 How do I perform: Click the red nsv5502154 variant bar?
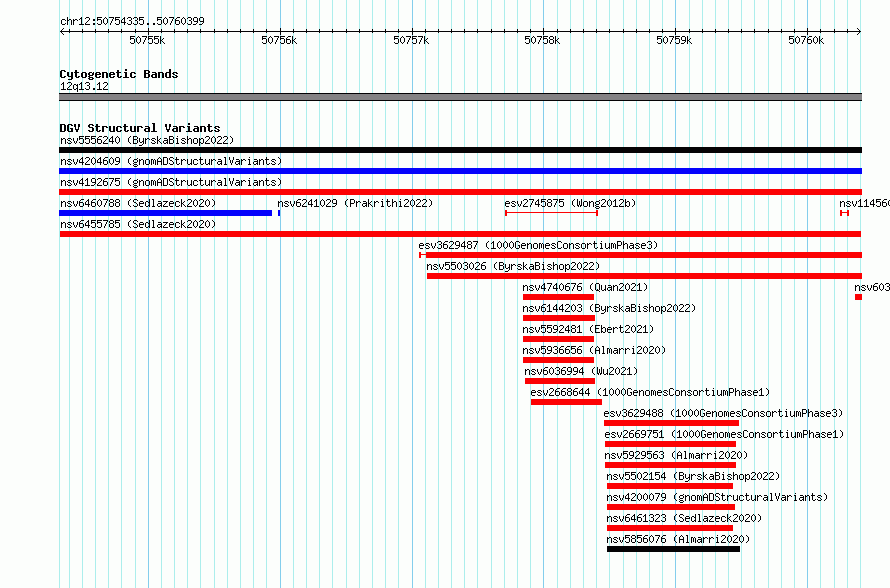(x=670, y=486)
